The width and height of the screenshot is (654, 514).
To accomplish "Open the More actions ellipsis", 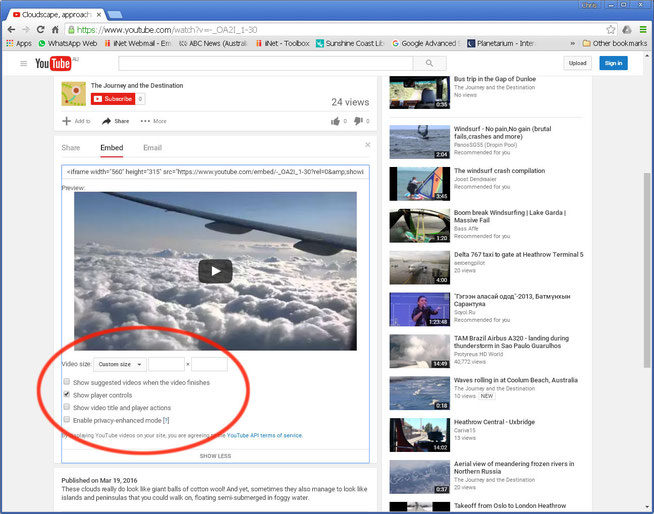I will (153, 121).
